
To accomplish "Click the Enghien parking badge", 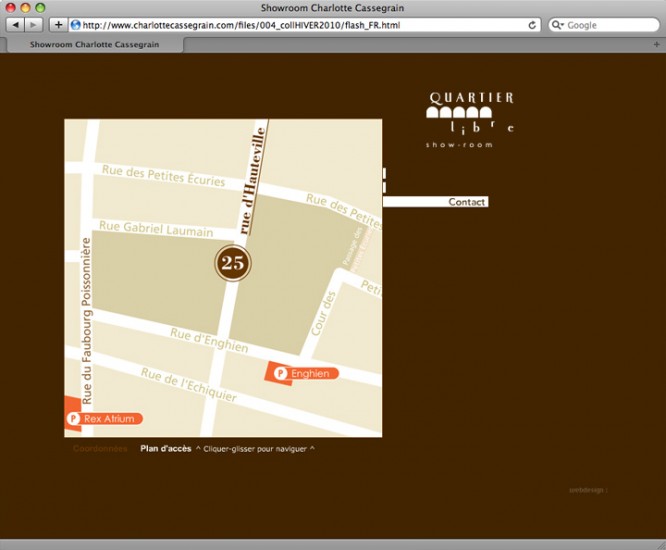I will click(x=305, y=373).
